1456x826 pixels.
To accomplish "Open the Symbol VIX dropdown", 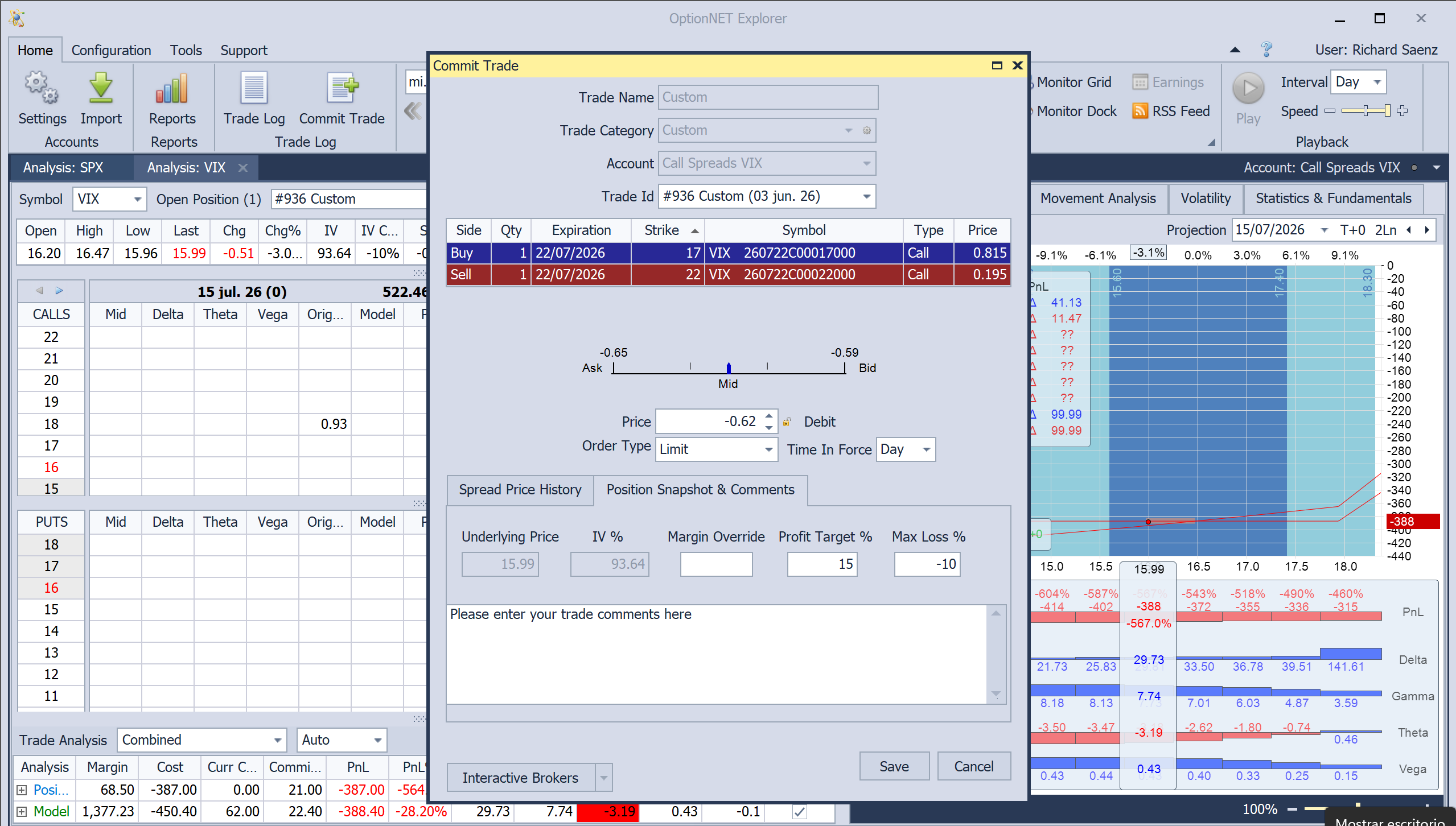I will [x=137, y=199].
